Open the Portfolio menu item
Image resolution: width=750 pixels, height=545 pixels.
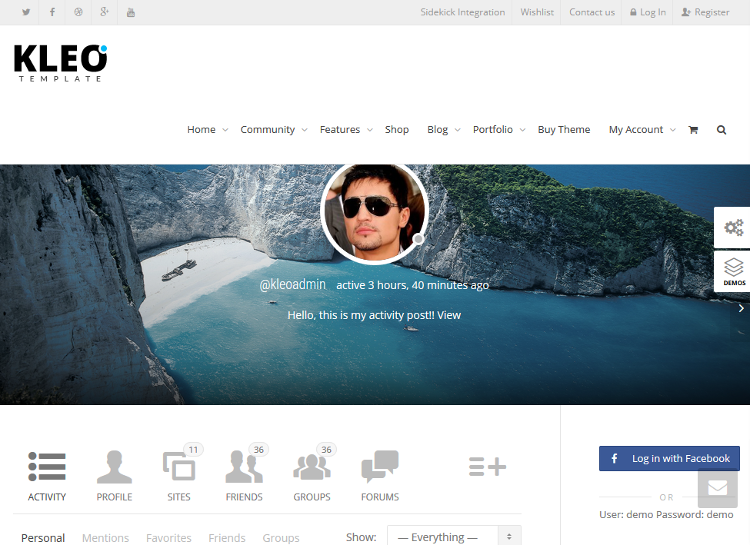click(x=493, y=130)
